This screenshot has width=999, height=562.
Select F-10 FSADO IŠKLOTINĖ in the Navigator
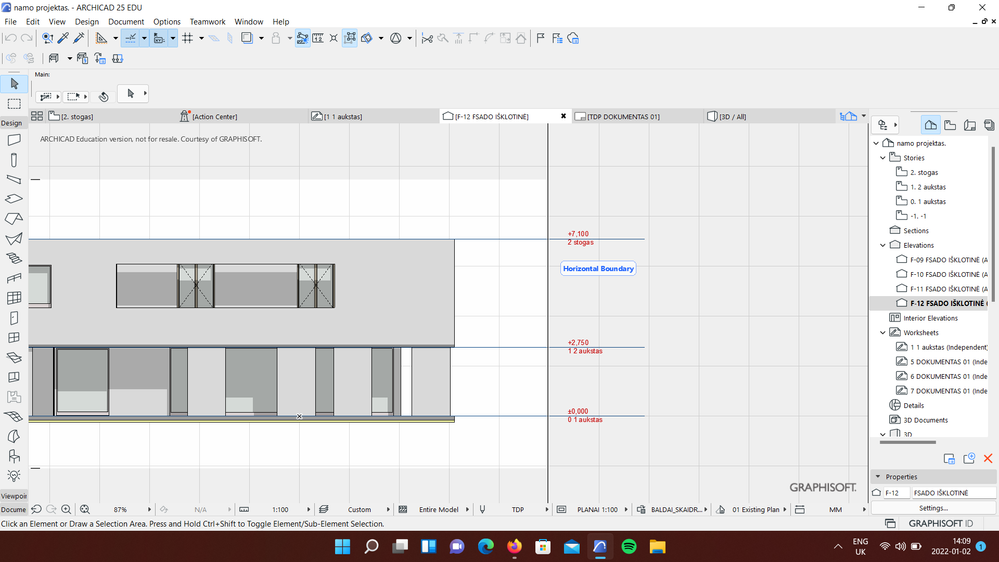pos(946,274)
